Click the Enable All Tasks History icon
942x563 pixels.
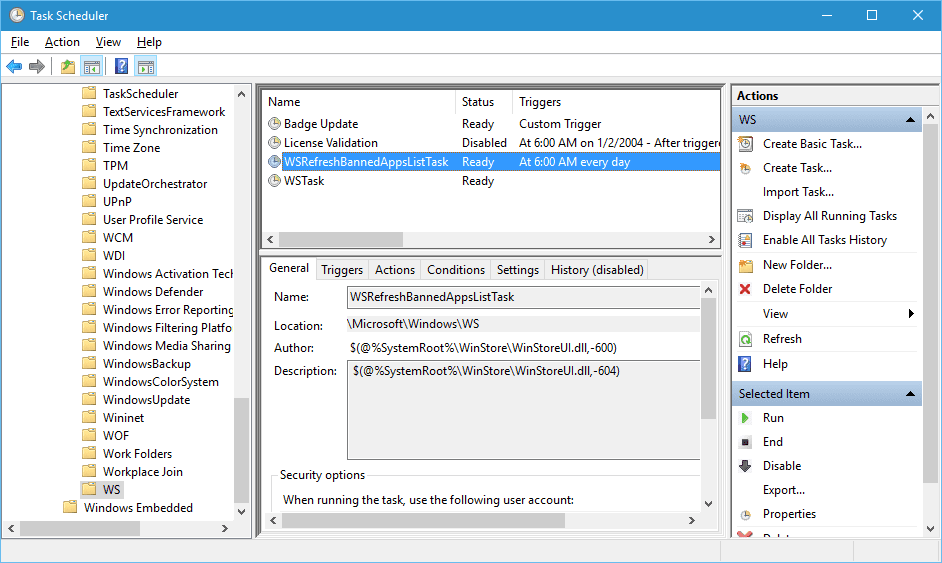(x=746, y=240)
